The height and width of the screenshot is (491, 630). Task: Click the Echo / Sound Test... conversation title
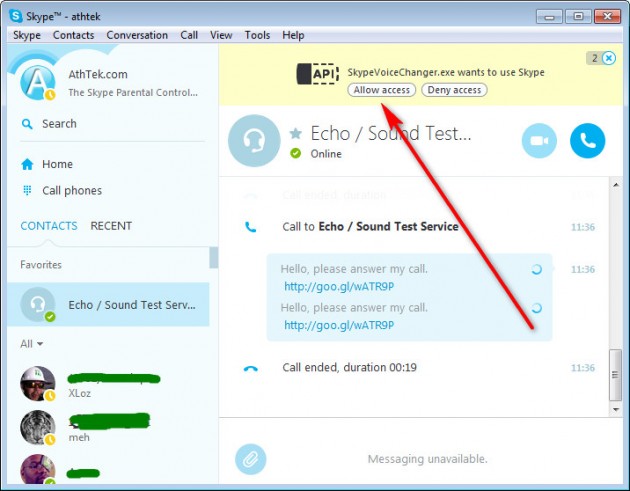pos(391,133)
